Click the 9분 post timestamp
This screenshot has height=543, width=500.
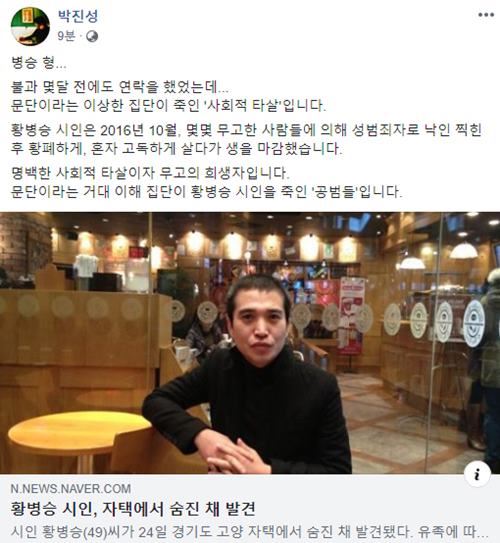(66, 36)
